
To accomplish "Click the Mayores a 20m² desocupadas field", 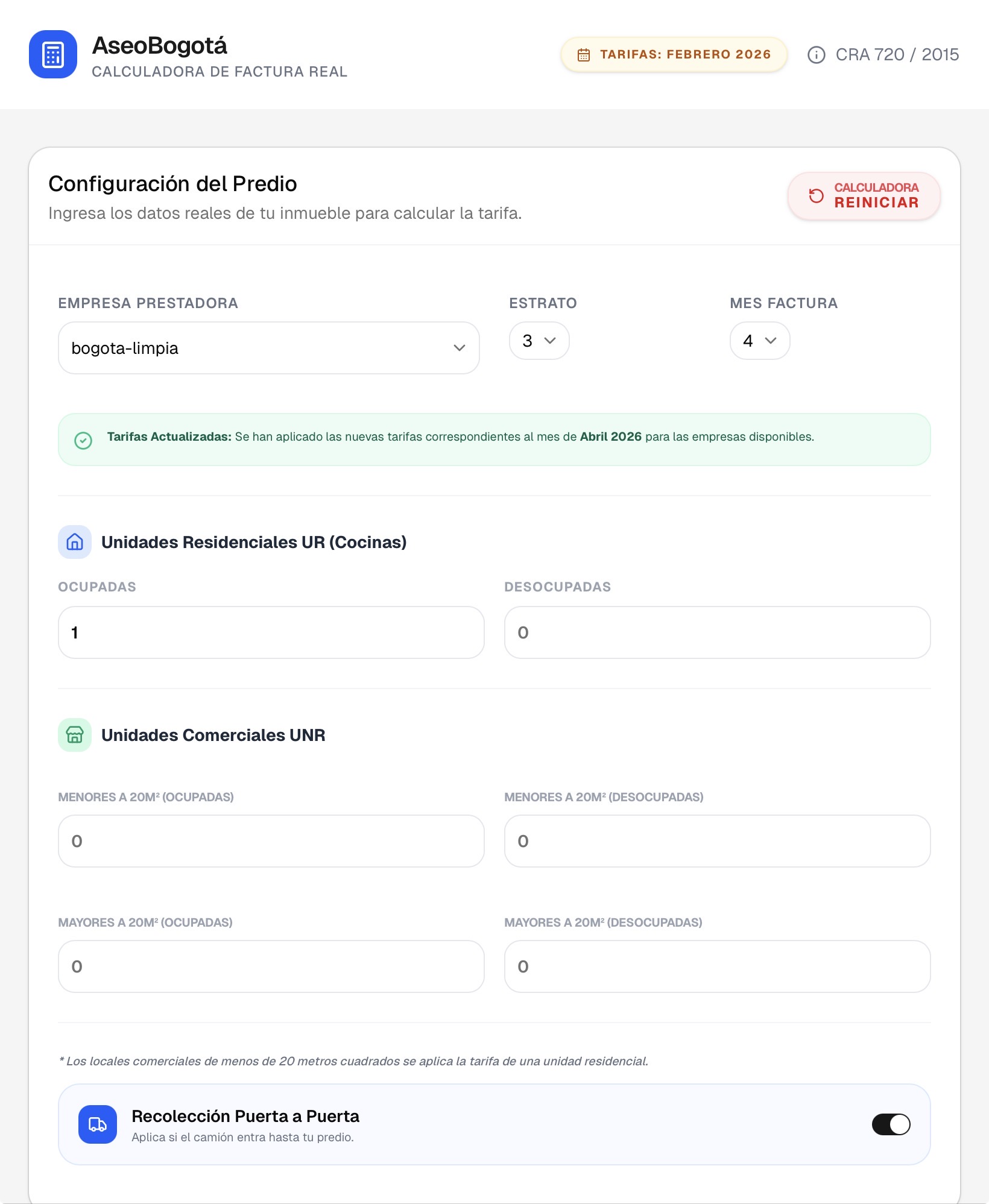I will pyautogui.click(x=717, y=966).
